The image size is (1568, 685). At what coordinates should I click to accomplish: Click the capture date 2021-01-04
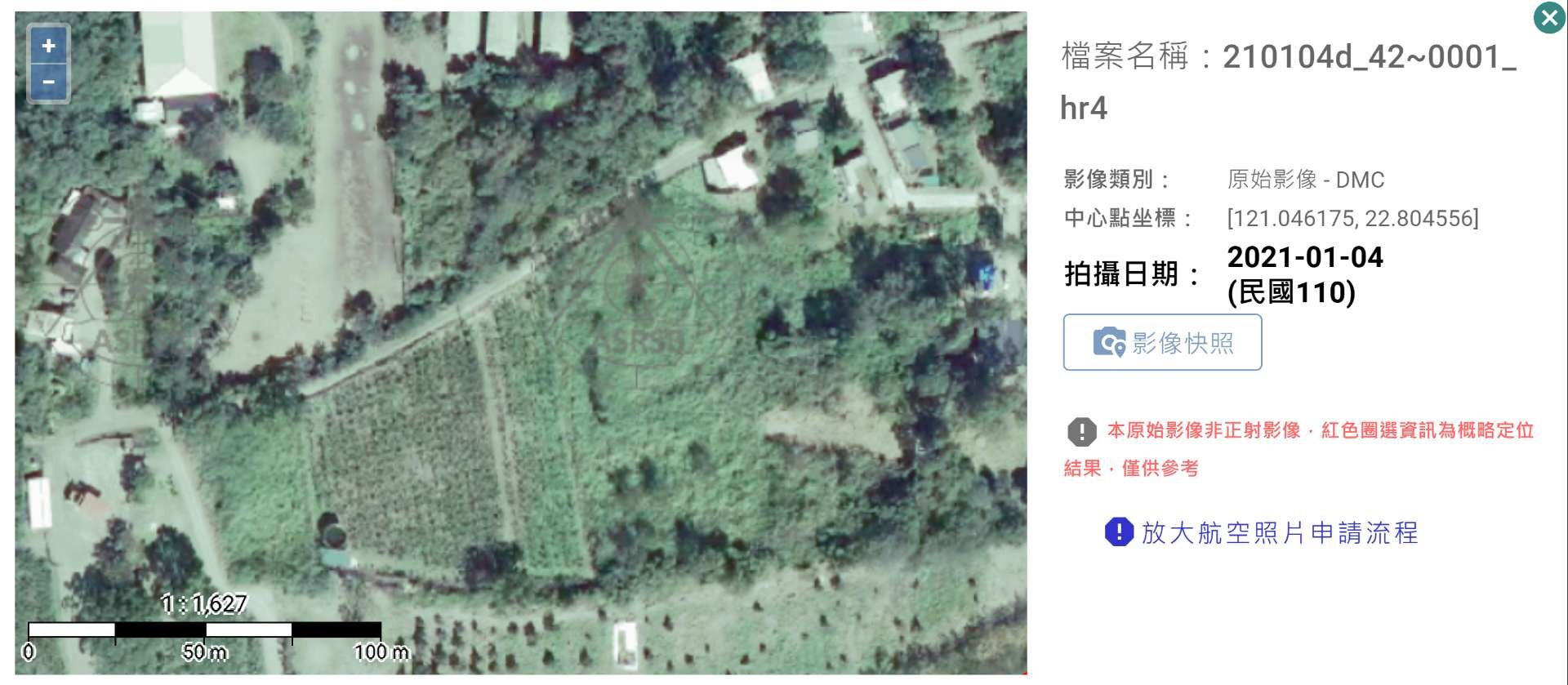pos(1305,257)
